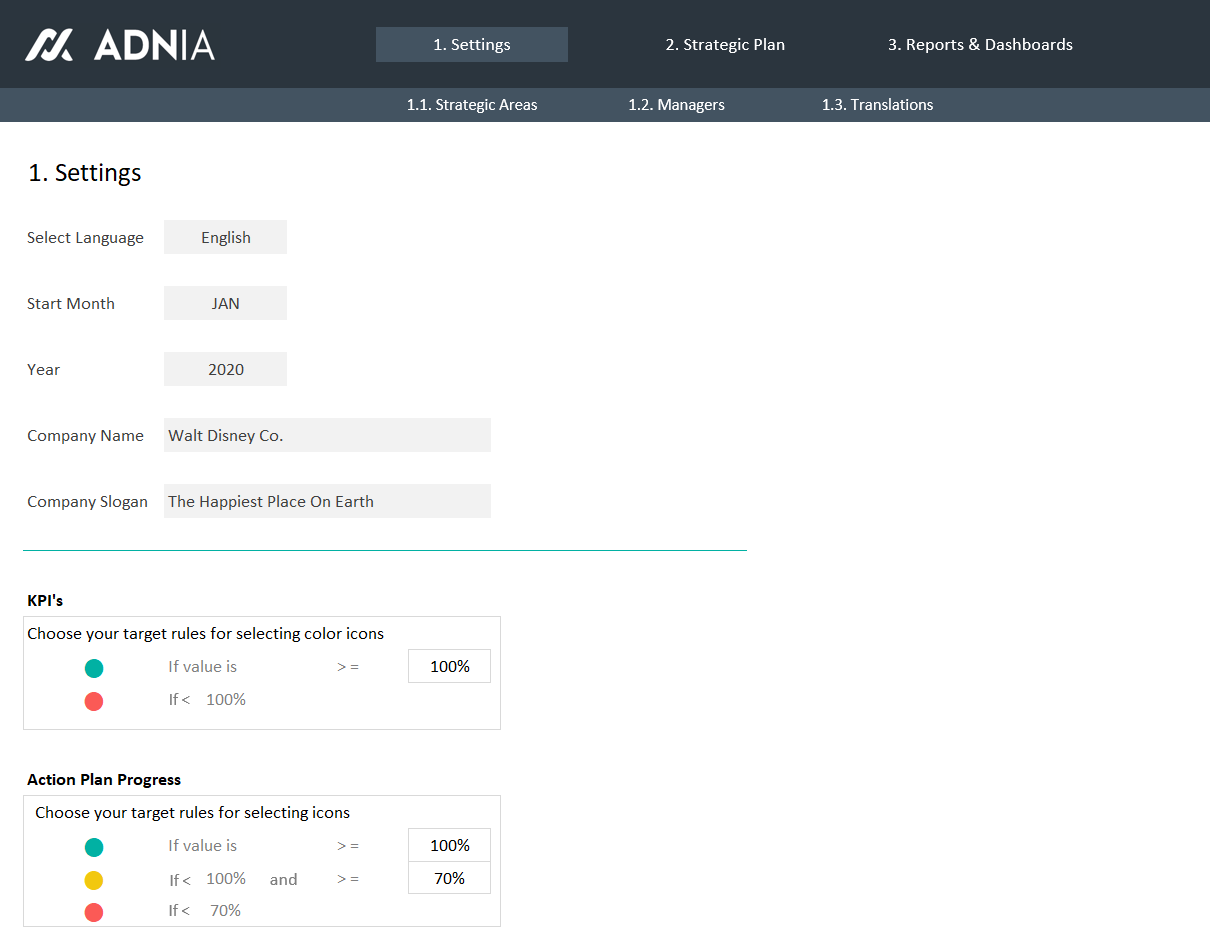Open the 1. Settings tab

[471, 45]
